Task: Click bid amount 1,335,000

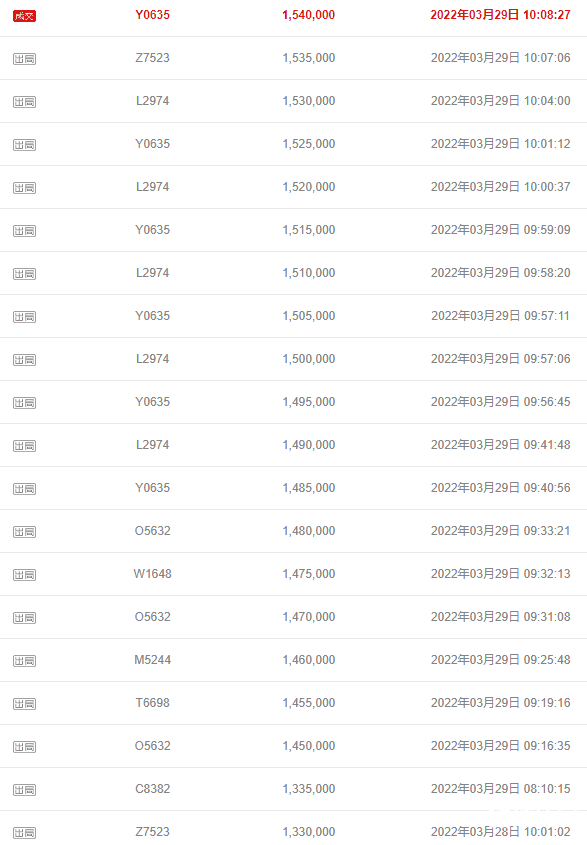Action: [x=309, y=789]
